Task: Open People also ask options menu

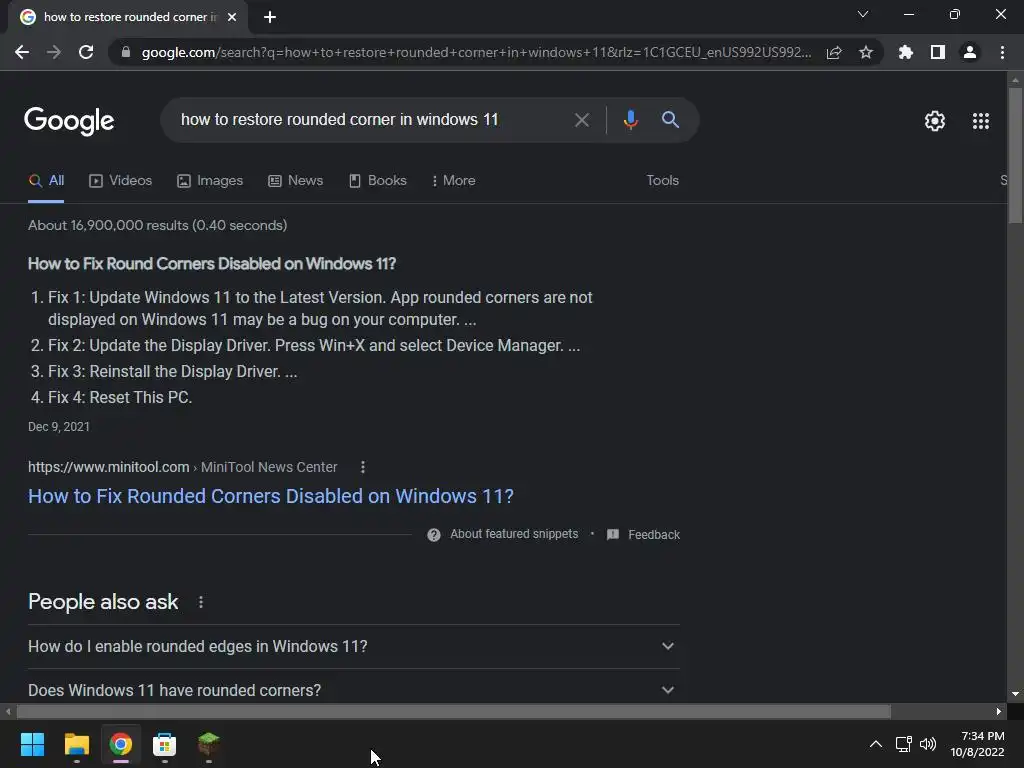Action: pyautogui.click(x=201, y=602)
